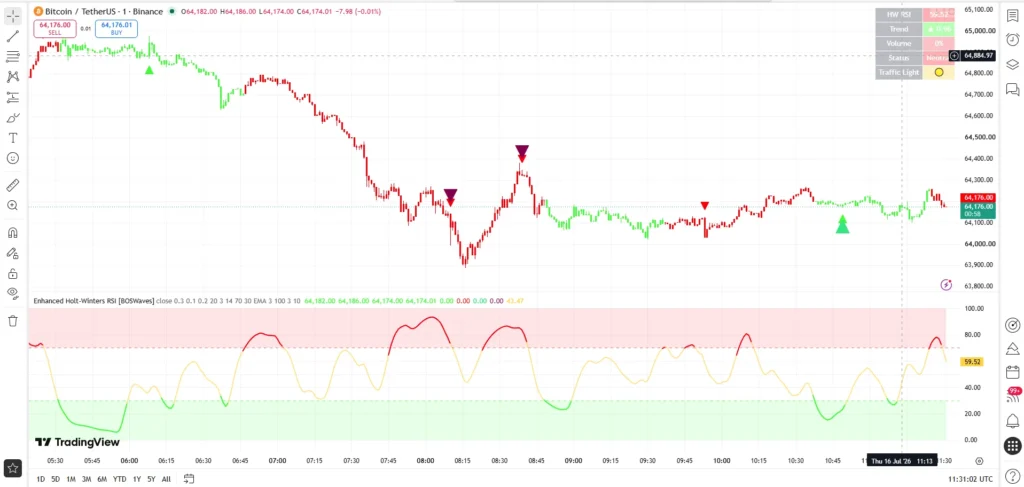This screenshot has height=487, width=1024.
Task: Select the YTD time range
Action: pos(120,479)
